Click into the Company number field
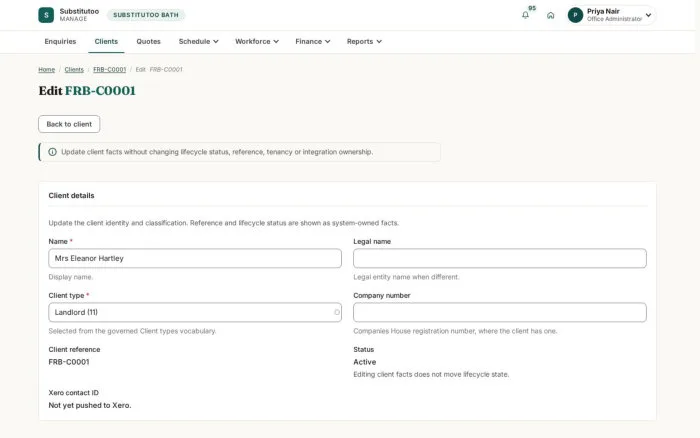The image size is (700, 438). (500, 312)
